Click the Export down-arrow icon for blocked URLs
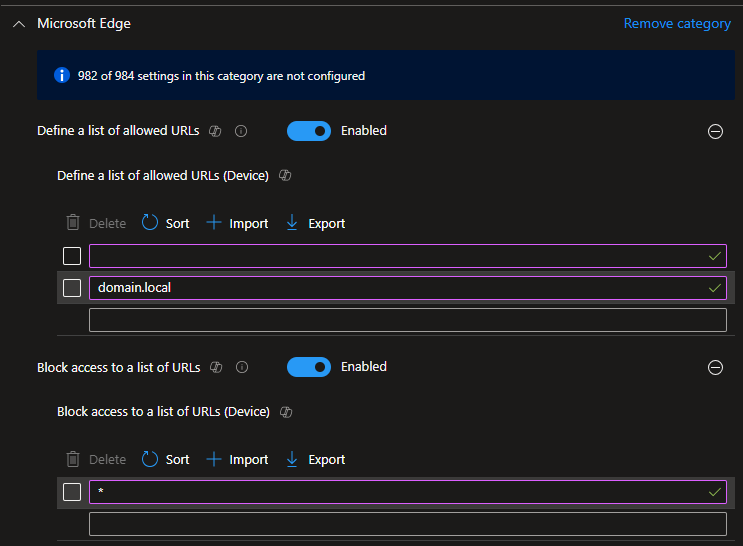 pos(292,459)
